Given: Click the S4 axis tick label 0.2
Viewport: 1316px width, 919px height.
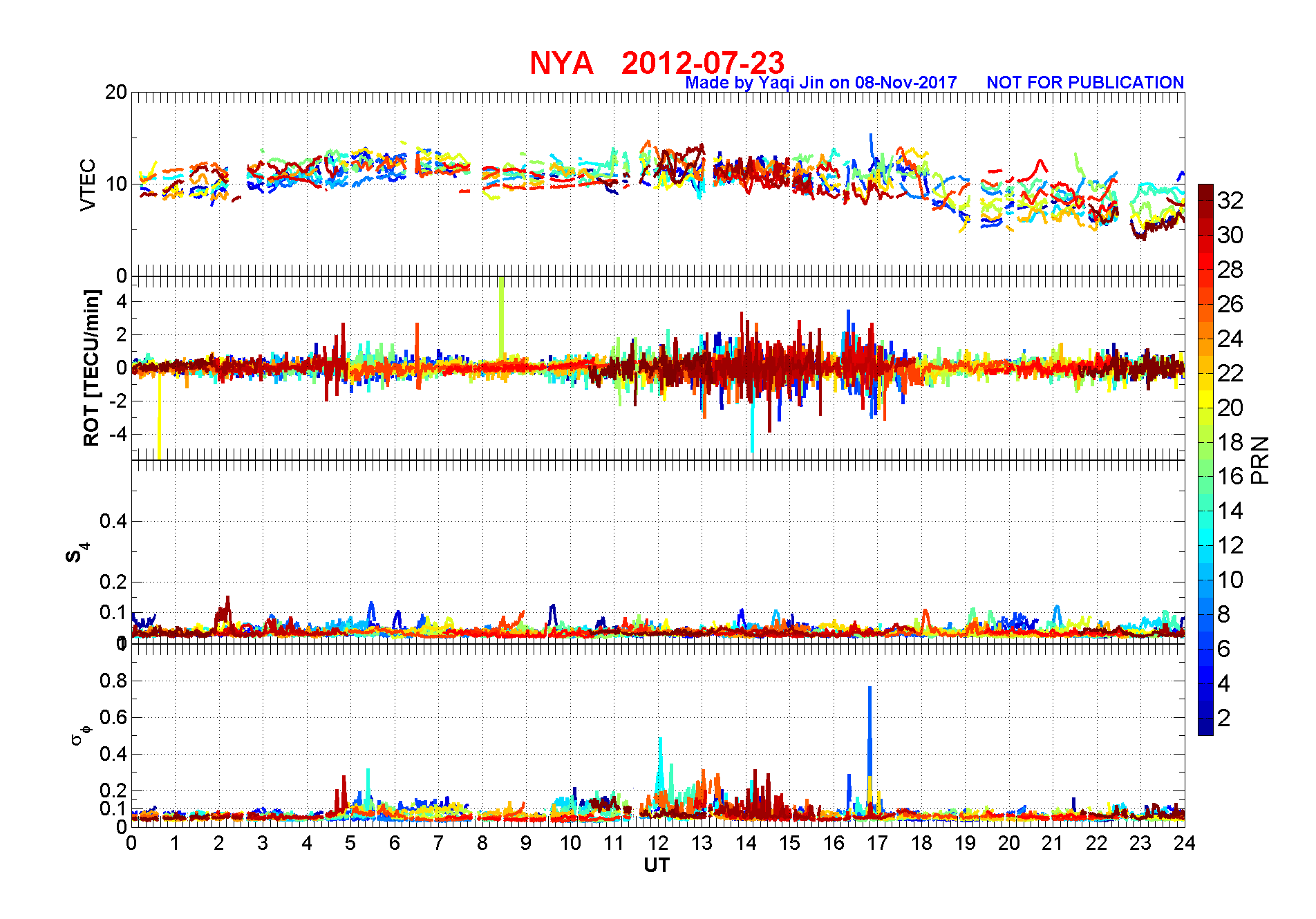Looking at the screenshot, I should (114, 582).
